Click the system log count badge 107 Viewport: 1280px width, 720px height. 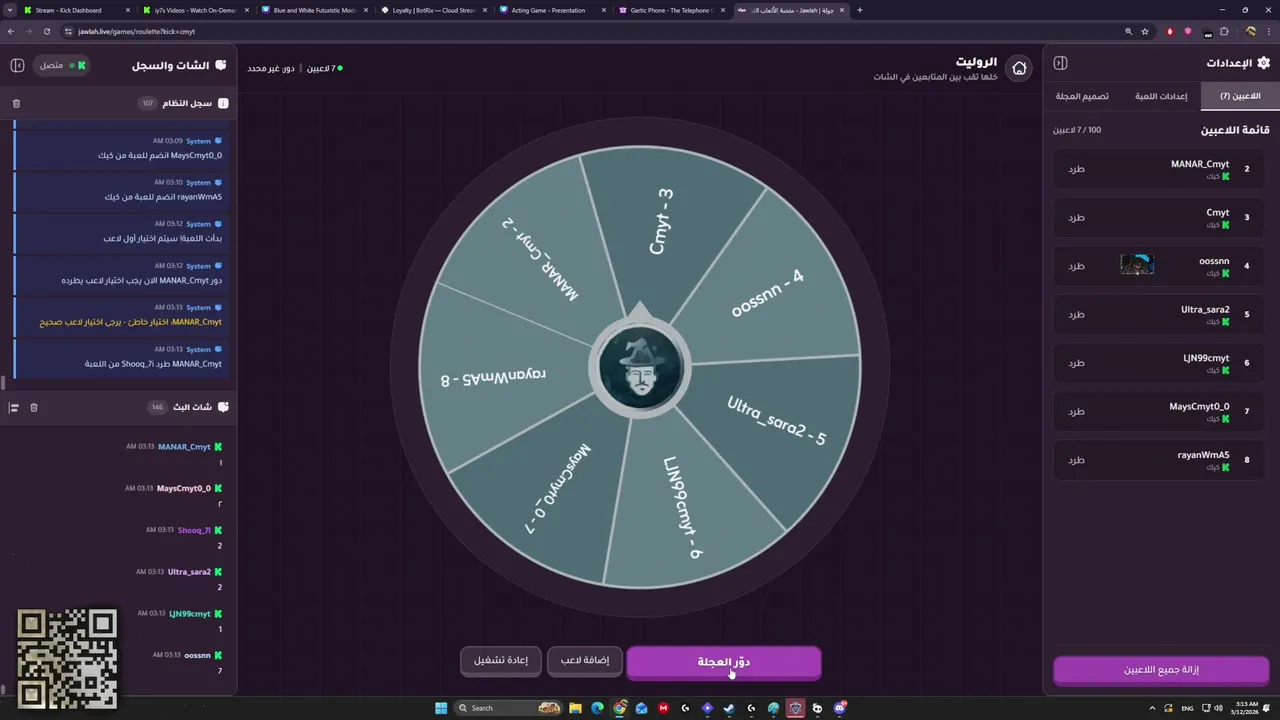(x=148, y=103)
